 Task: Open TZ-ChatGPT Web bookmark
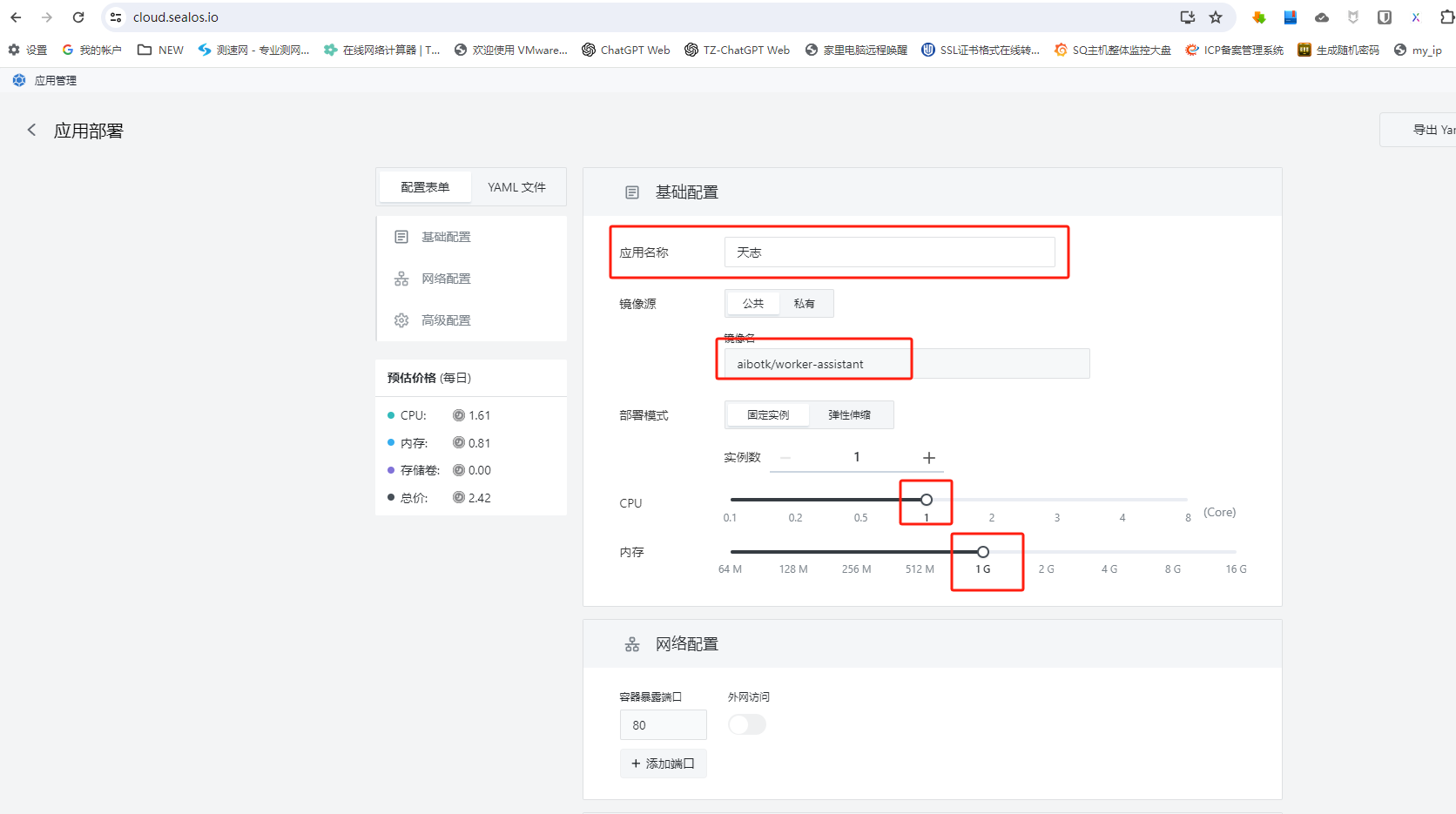[737, 50]
